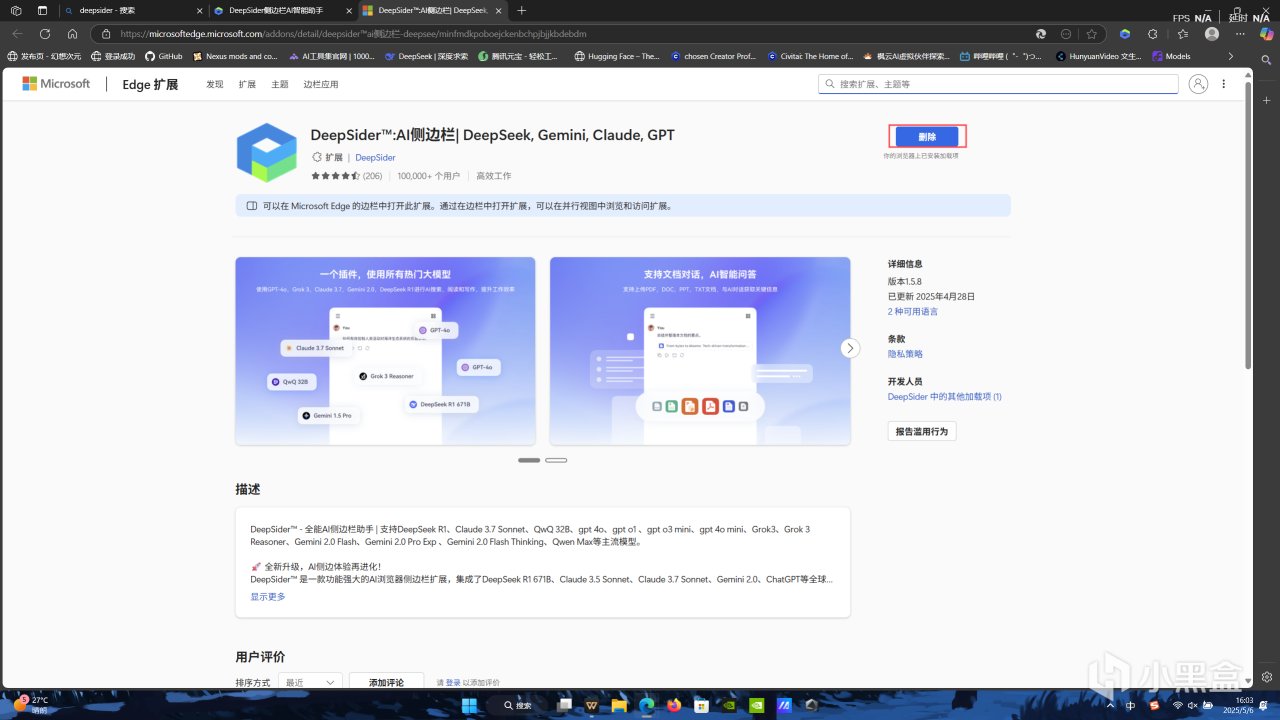Click the Sogou input method tray icon
1280x720 pixels.
(1153, 705)
